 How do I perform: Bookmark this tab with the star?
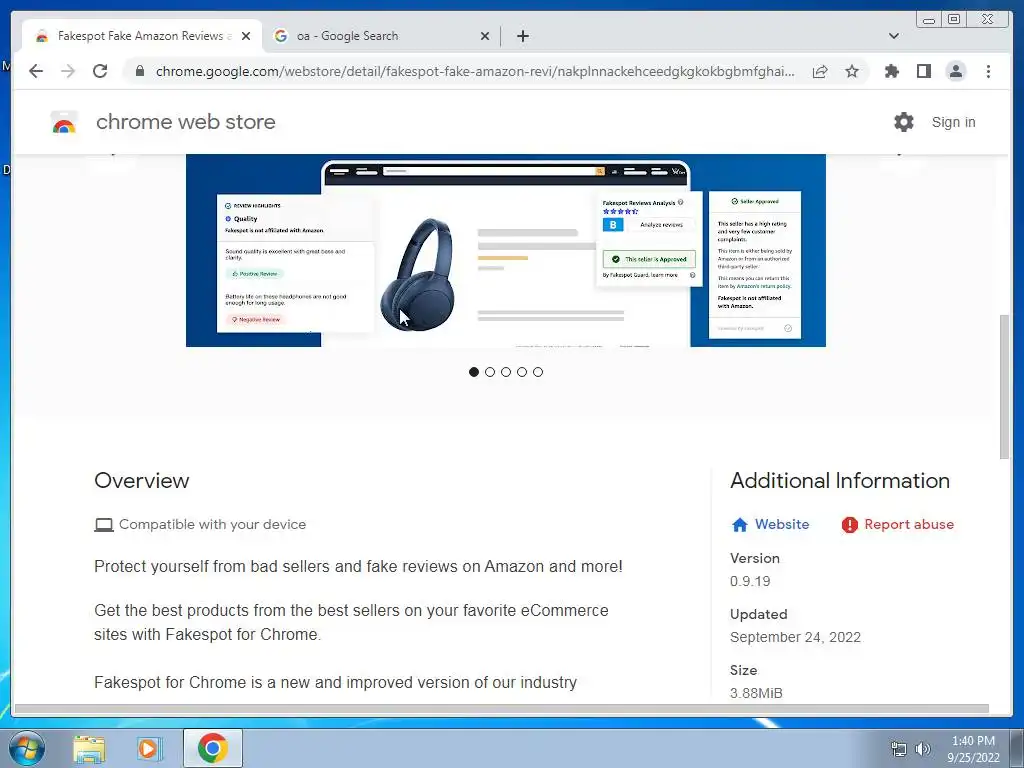click(x=852, y=71)
